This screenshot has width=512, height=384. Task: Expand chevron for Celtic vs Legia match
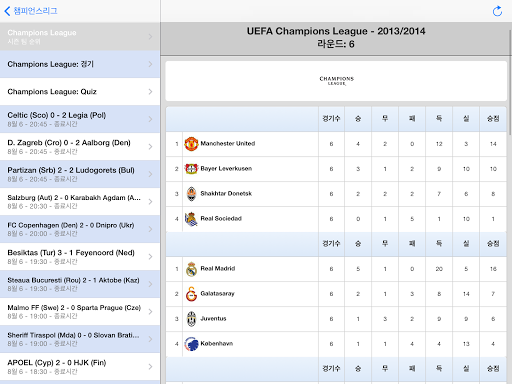click(150, 119)
